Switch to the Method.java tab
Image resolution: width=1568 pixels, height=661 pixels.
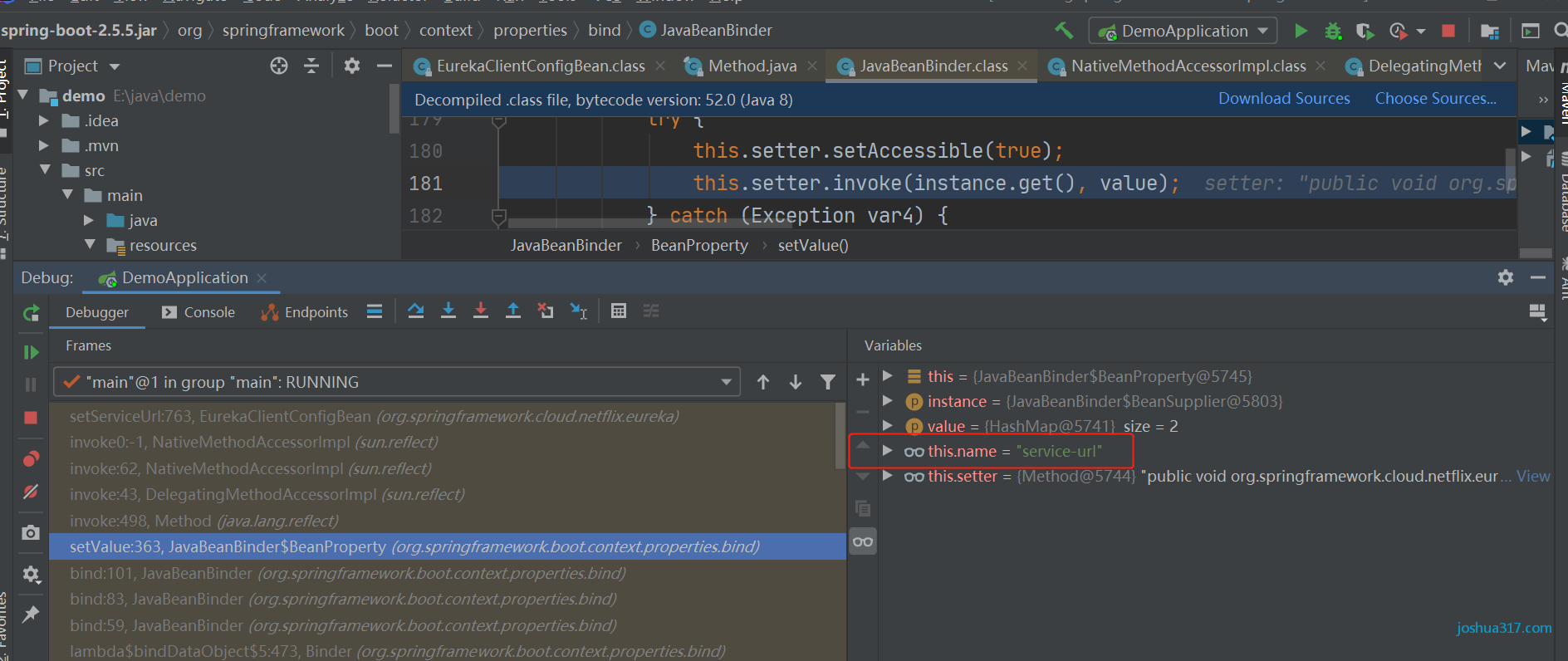(x=752, y=66)
